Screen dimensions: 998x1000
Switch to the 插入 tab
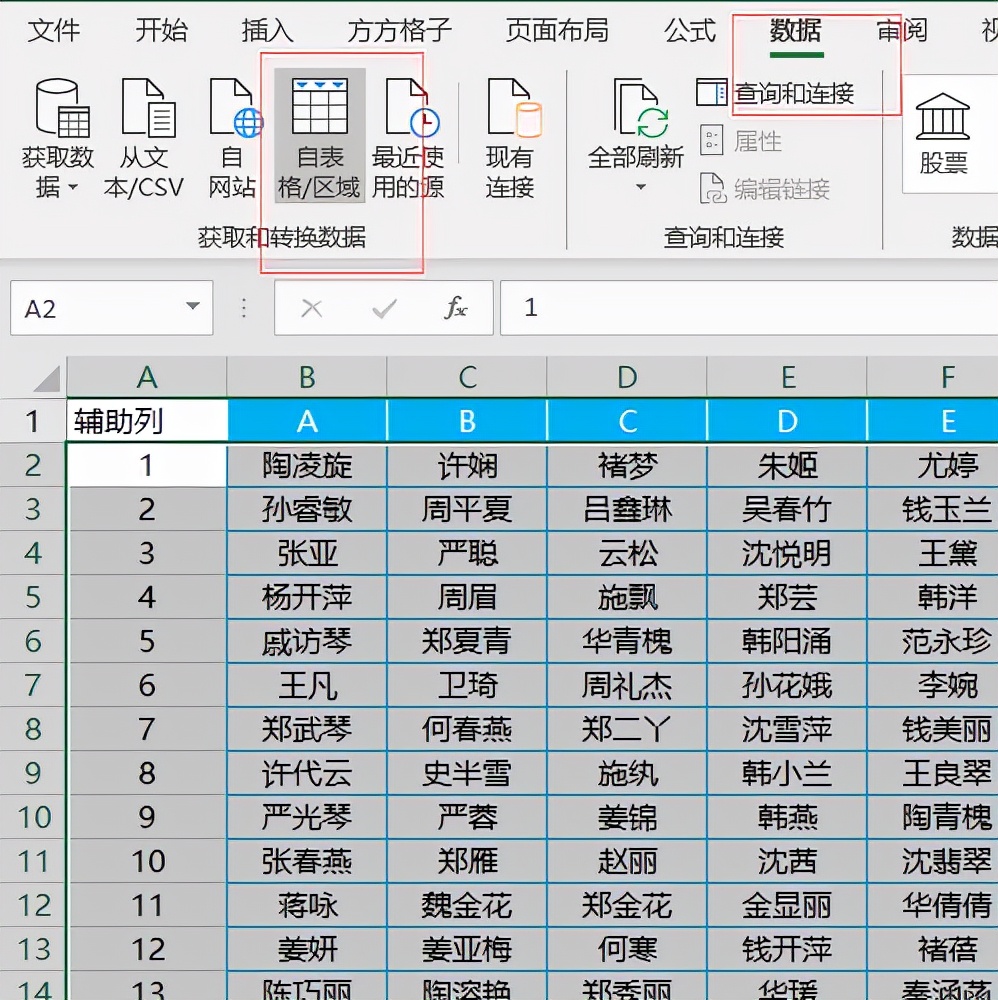coord(268,31)
